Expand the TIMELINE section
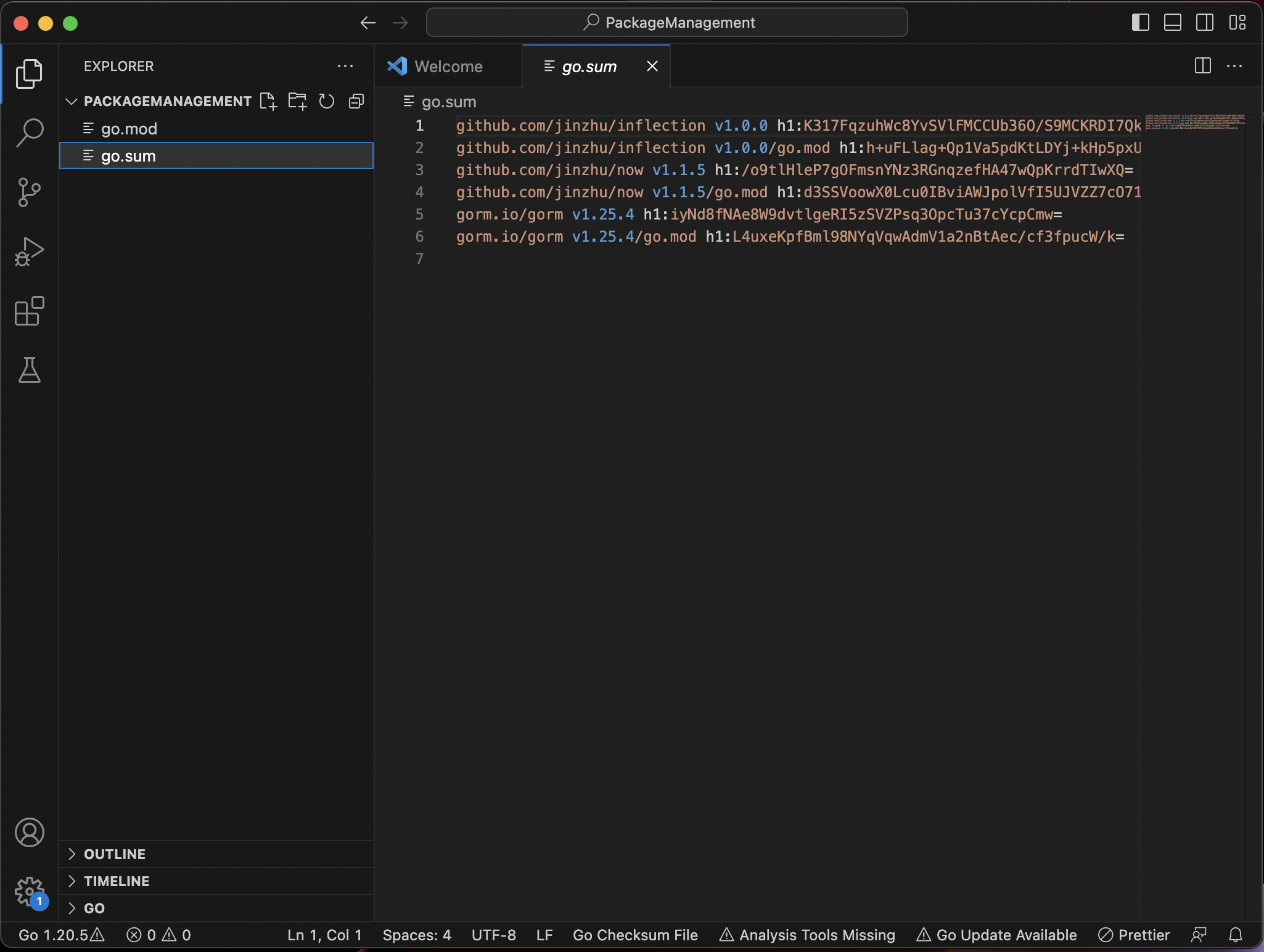The height and width of the screenshot is (952, 1264). [117, 881]
